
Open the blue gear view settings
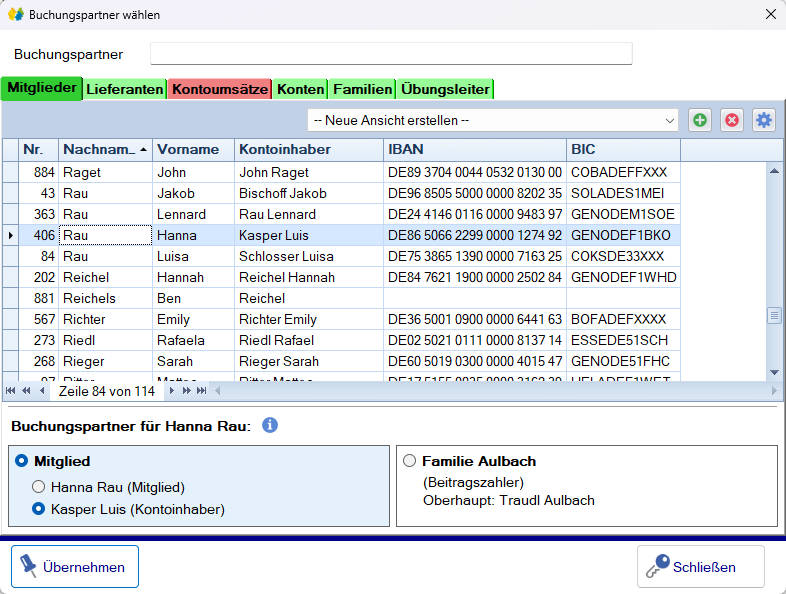764,120
